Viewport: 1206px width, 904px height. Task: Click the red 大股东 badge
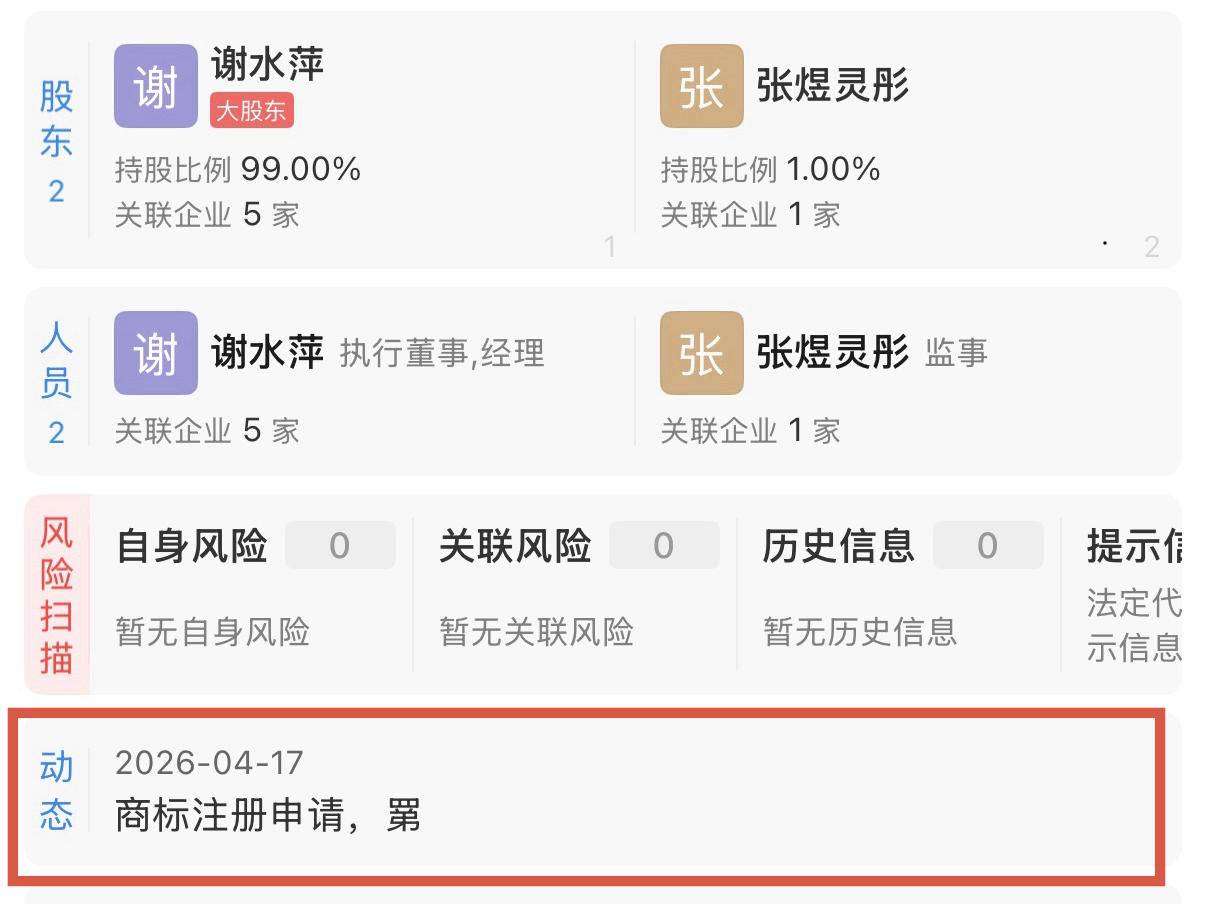(x=252, y=110)
